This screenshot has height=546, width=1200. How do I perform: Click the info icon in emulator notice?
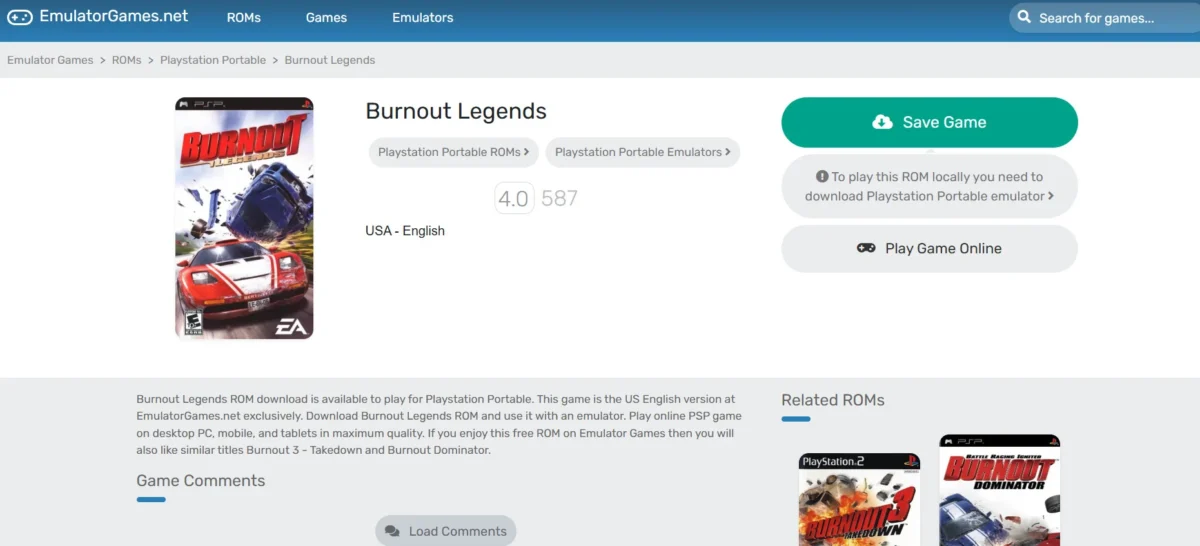pyautogui.click(x=822, y=177)
